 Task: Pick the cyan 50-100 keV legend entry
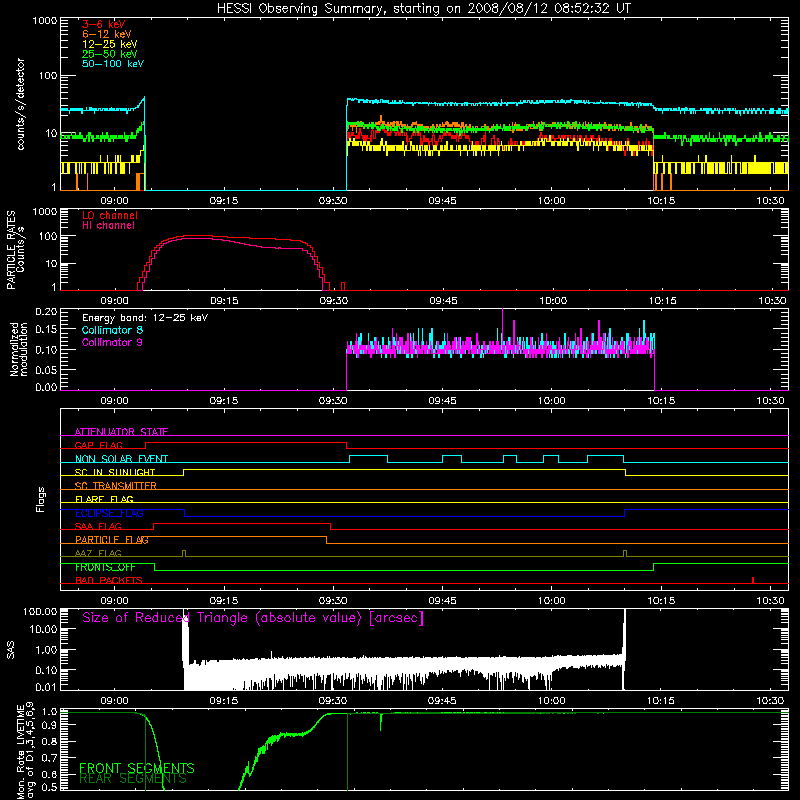113,64
